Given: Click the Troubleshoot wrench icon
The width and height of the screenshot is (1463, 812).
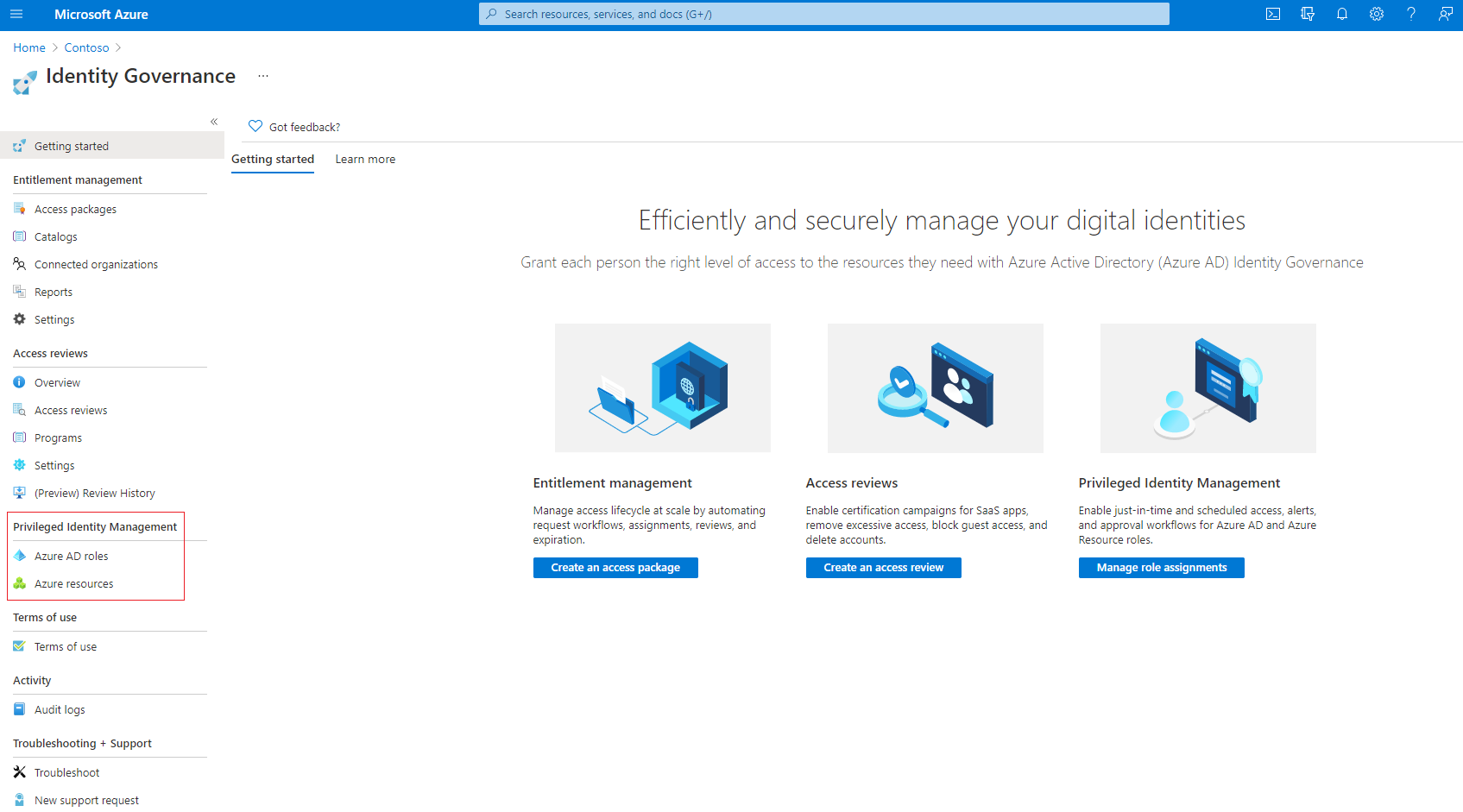Looking at the screenshot, I should (x=20, y=772).
